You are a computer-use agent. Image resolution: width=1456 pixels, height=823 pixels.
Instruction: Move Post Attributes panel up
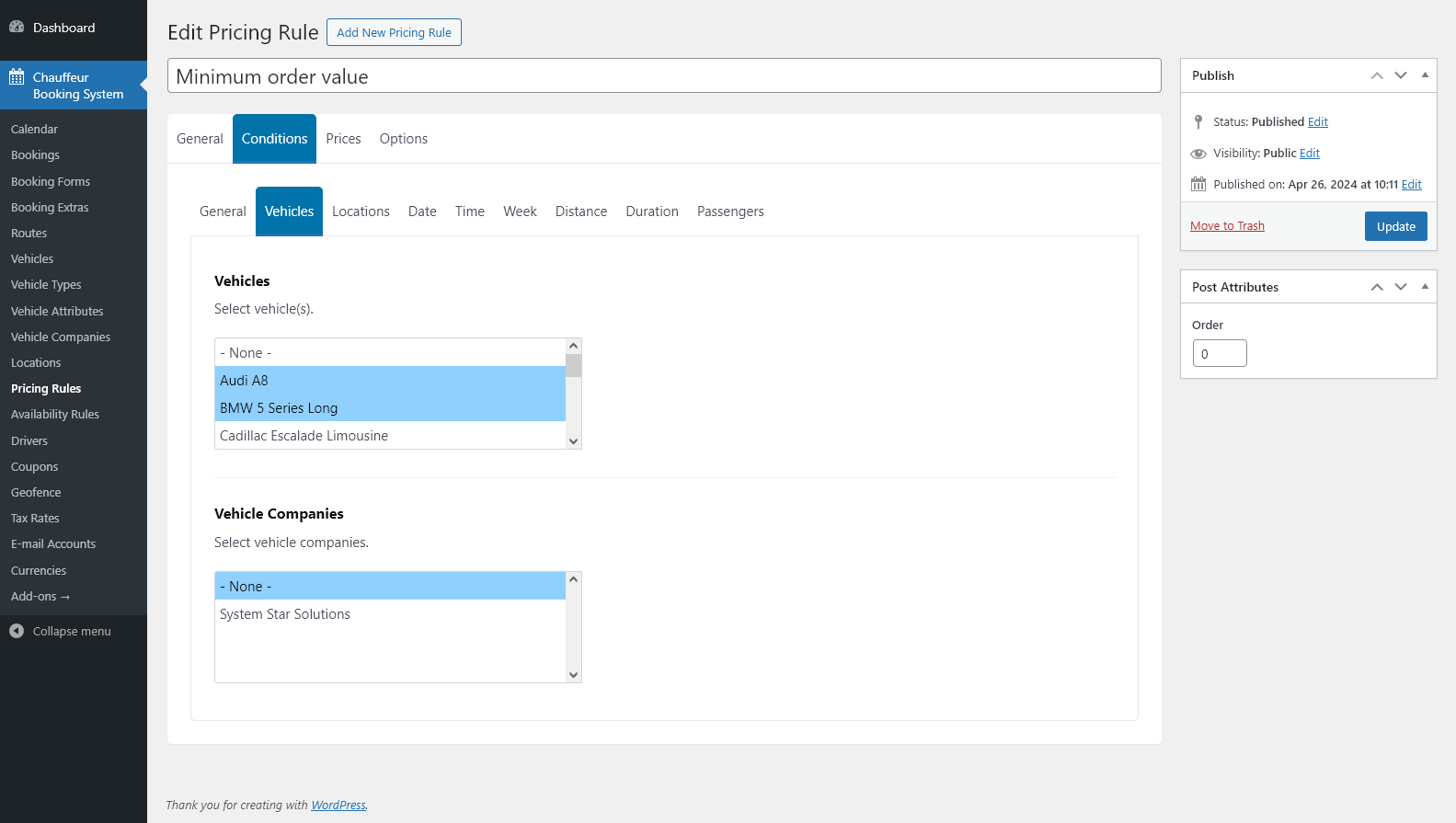tap(1377, 287)
